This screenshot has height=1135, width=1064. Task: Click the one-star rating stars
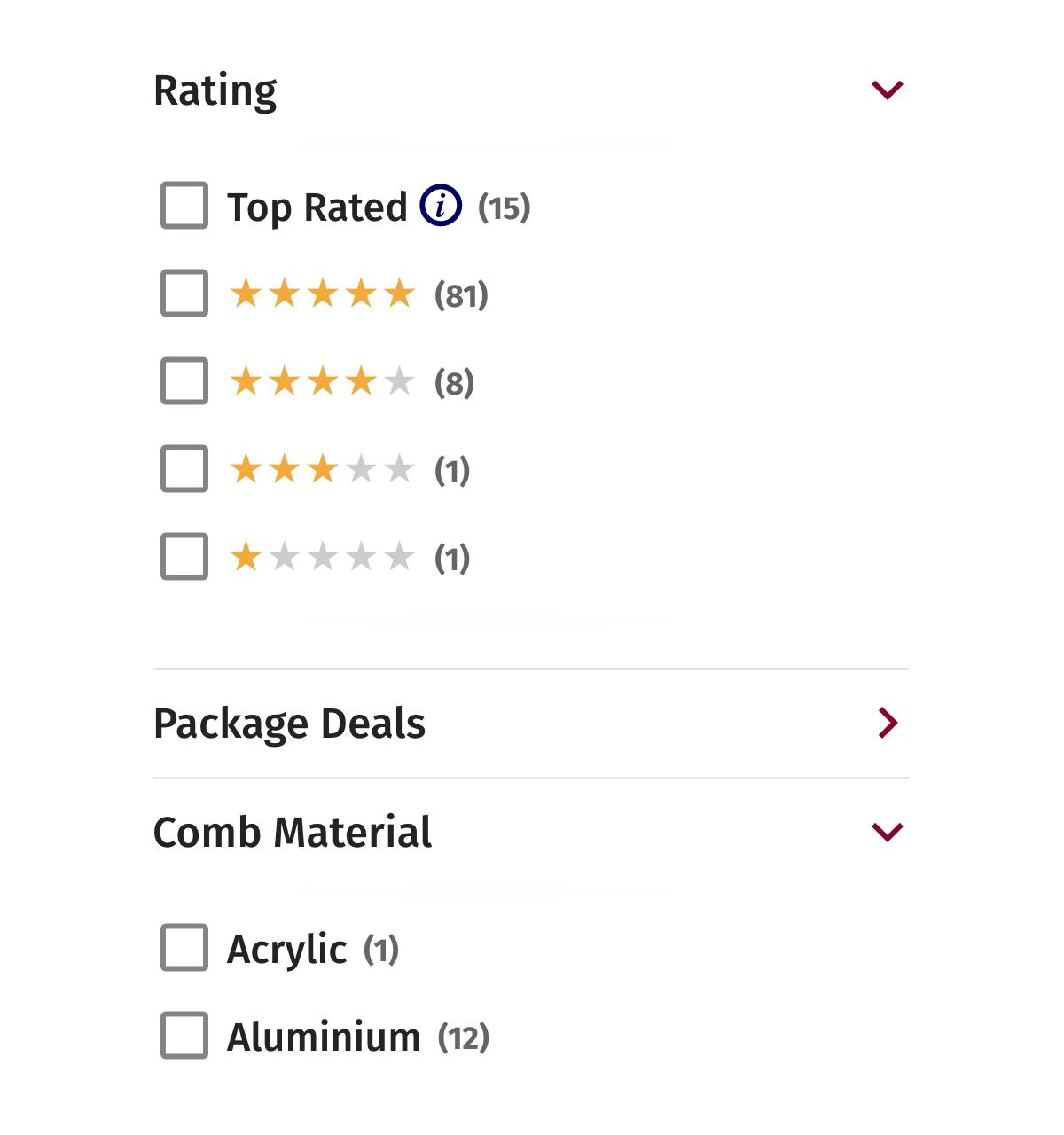[322, 558]
